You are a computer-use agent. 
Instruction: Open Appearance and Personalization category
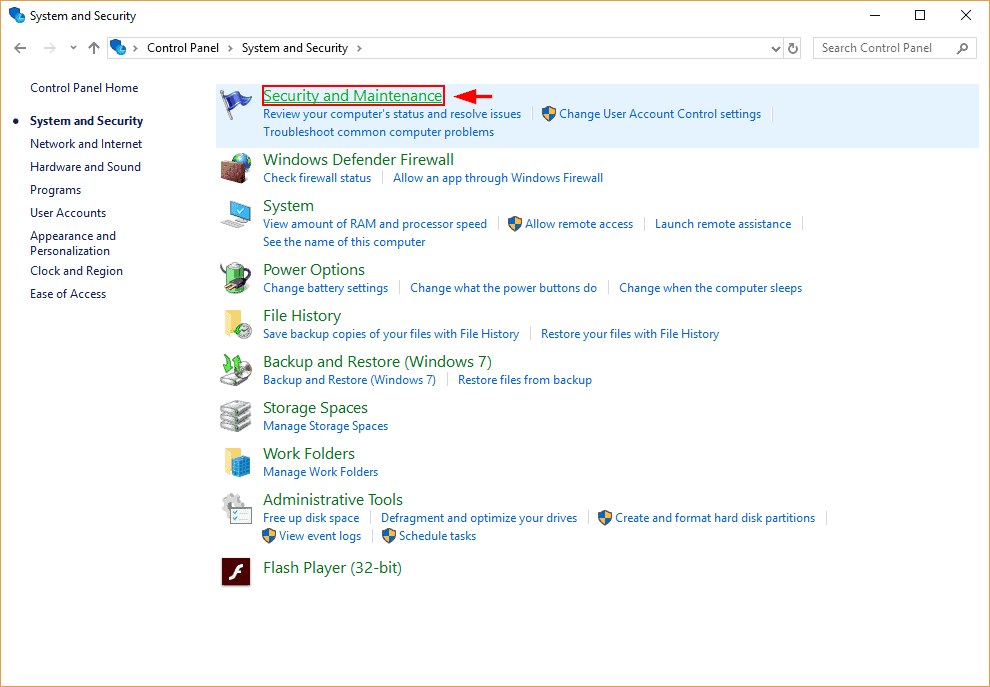point(73,243)
